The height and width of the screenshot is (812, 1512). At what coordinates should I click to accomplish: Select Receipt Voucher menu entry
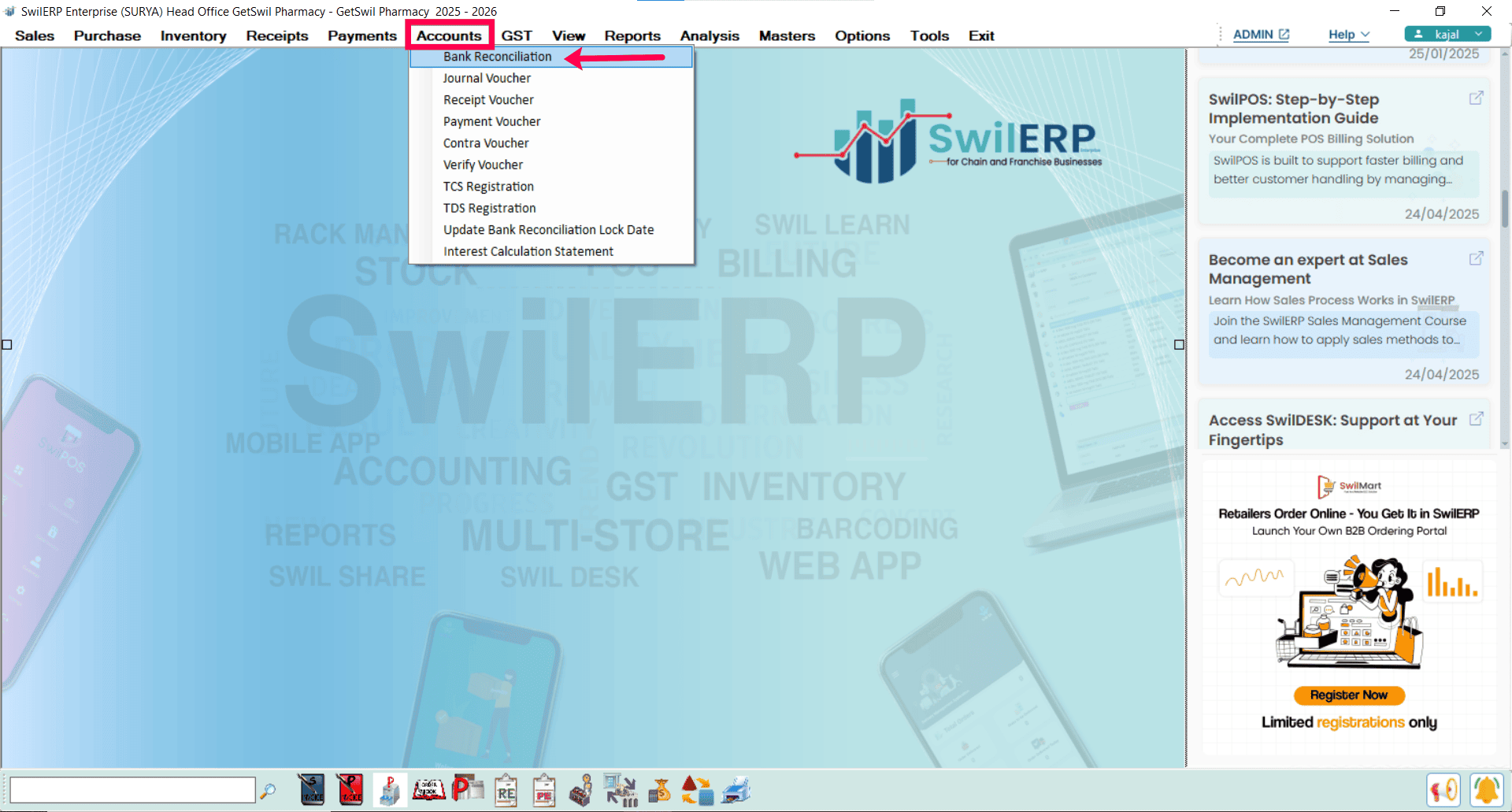point(551,100)
